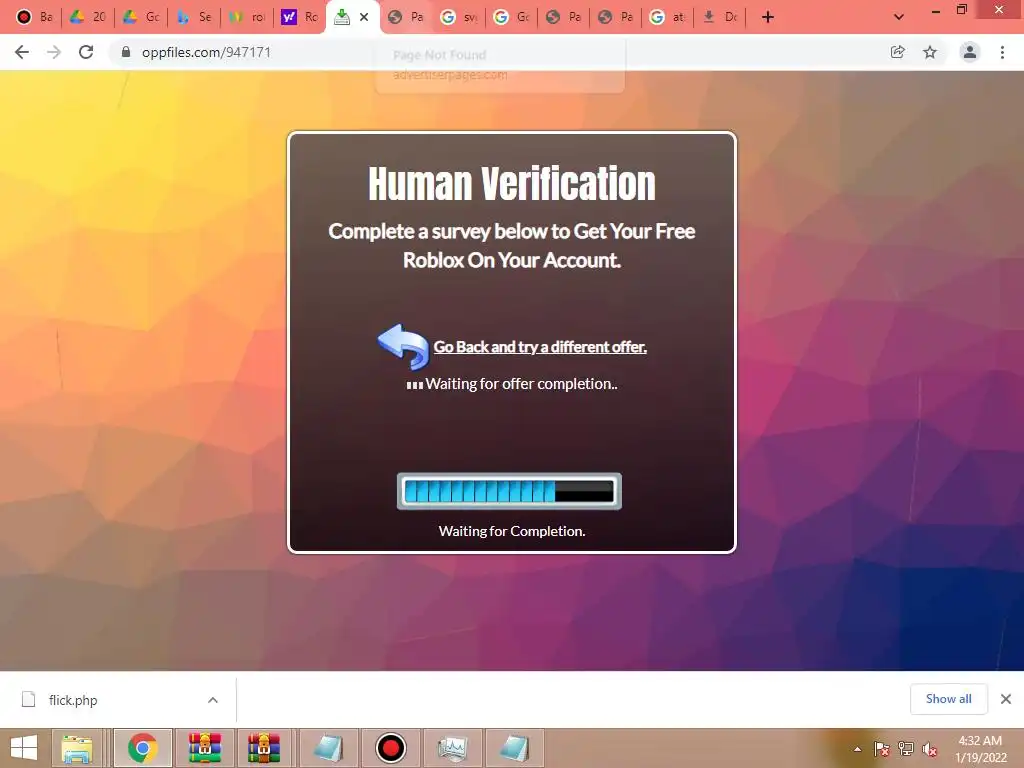
Task: Switch to the Google 'at' tab
Action: (x=668, y=17)
